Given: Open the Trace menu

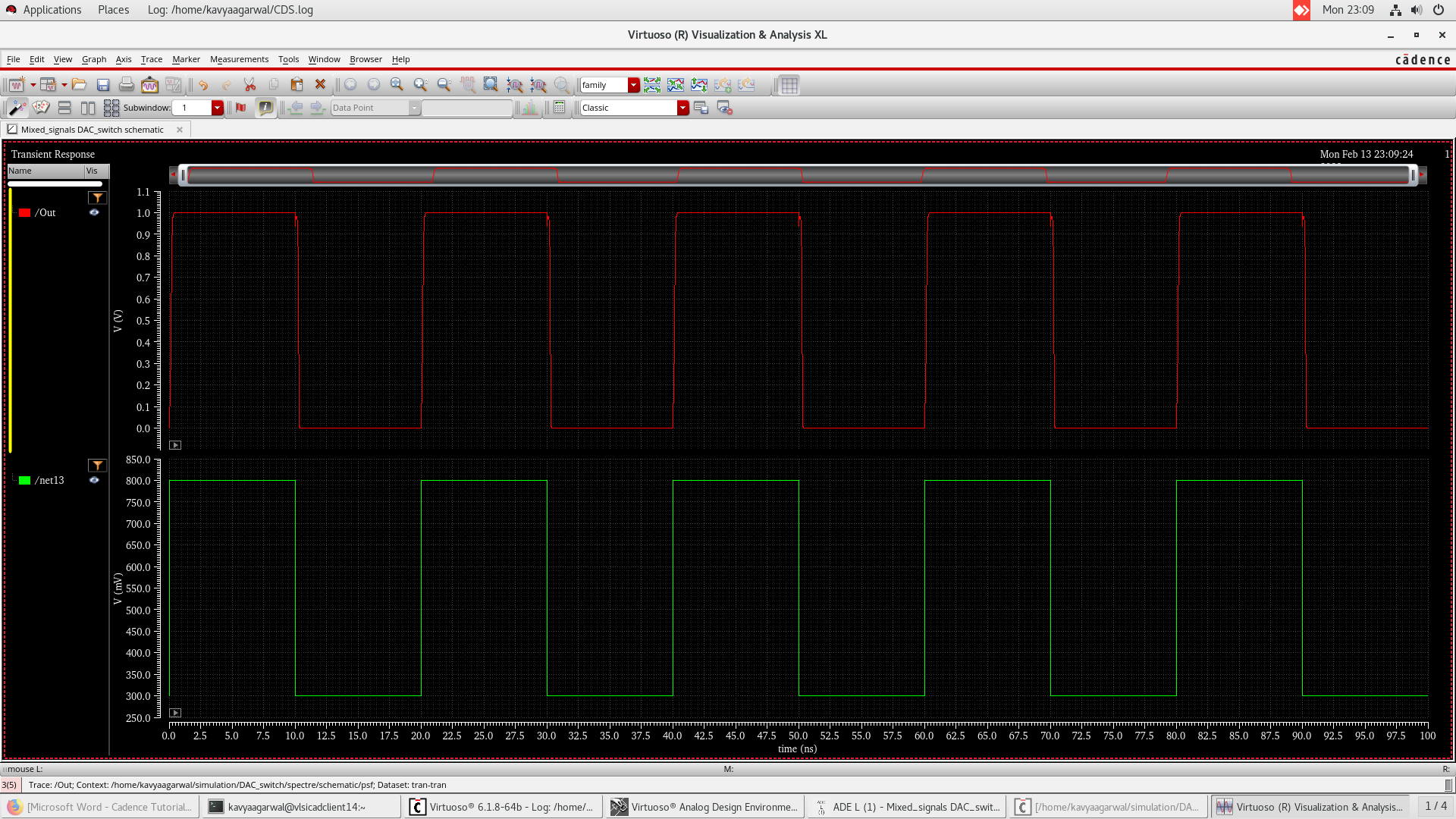Looking at the screenshot, I should pos(152,59).
